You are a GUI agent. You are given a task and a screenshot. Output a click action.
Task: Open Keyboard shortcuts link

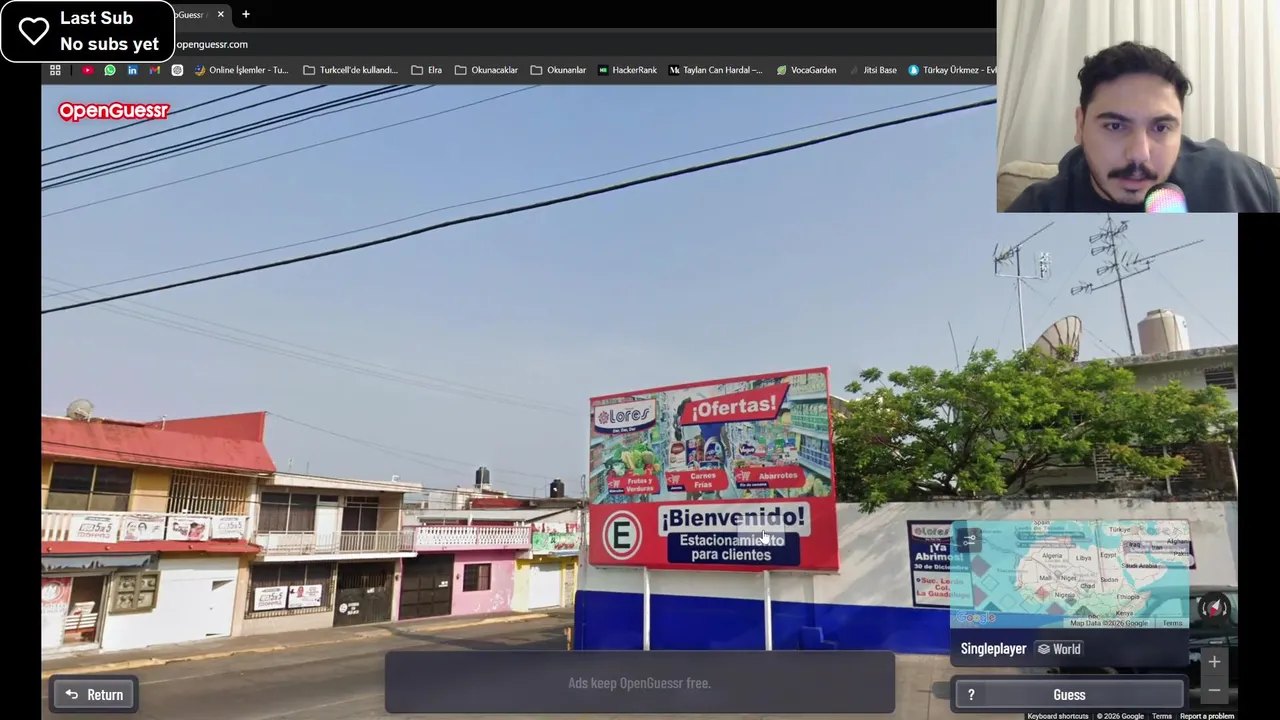click(1058, 716)
